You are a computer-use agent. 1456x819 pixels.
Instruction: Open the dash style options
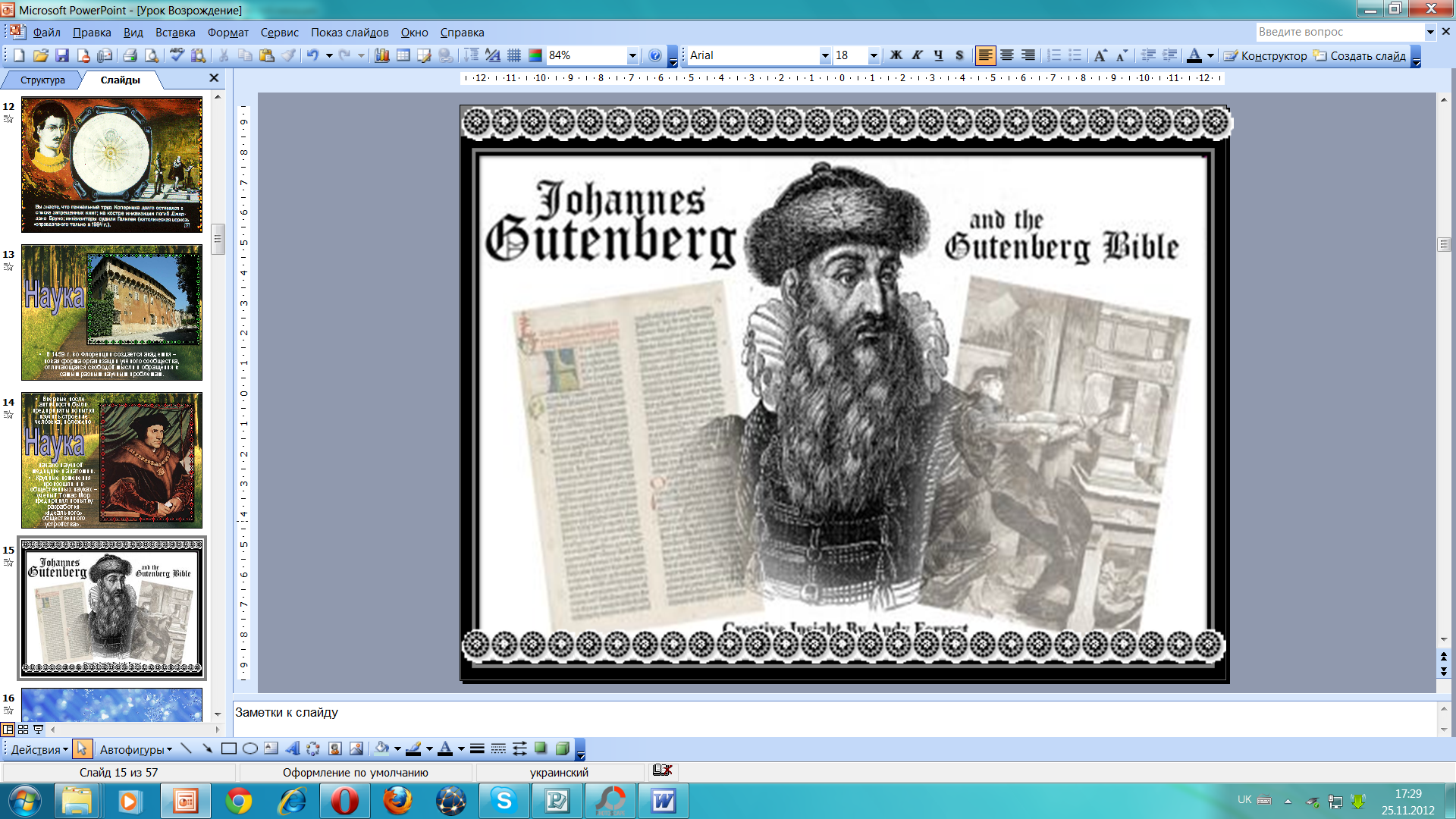coord(498,749)
